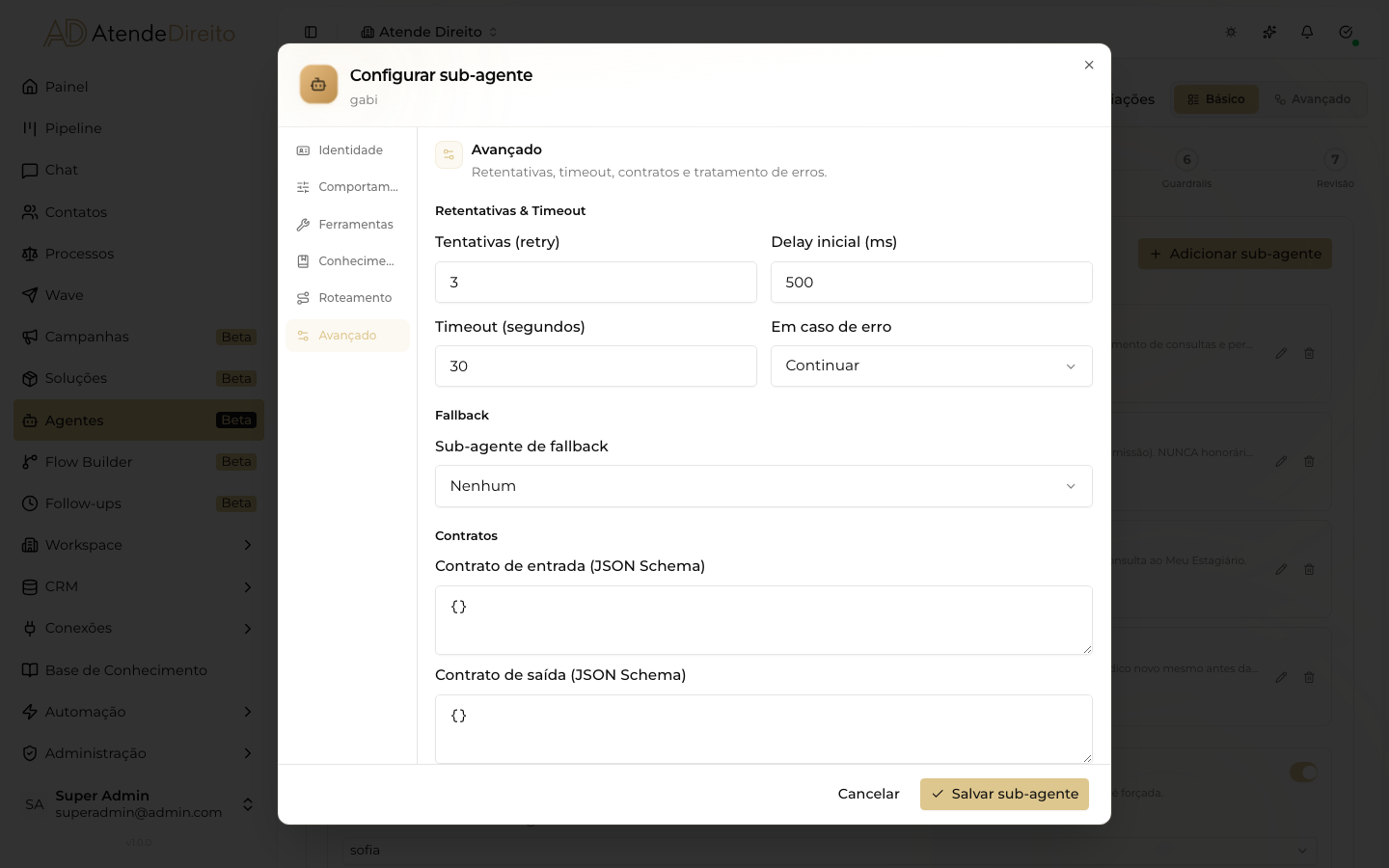Open Wave in the sidebar
This screenshot has height=868, width=1389.
(138, 295)
